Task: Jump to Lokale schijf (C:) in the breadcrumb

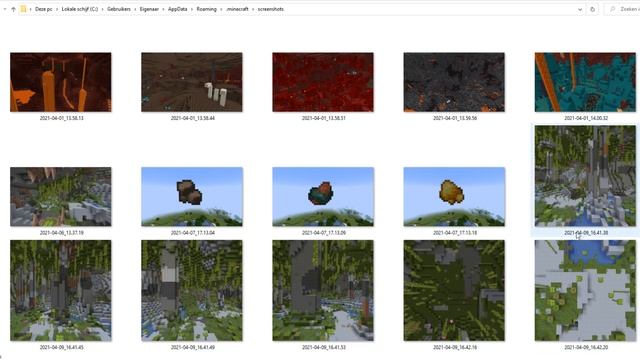Action: pyautogui.click(x=80, y=9)
